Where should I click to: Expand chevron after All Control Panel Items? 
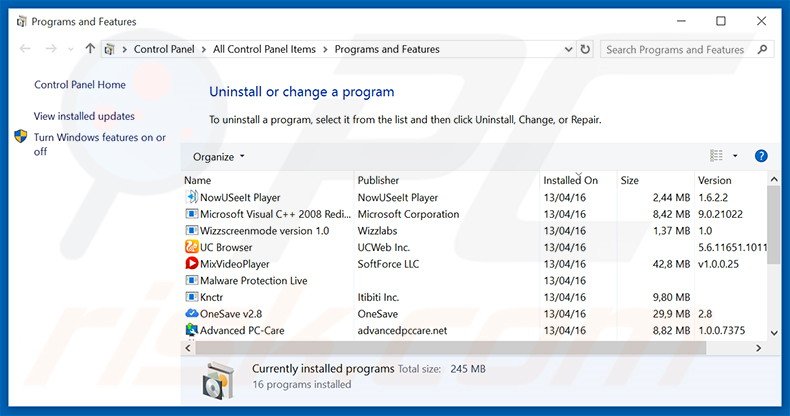click(325, 49)
